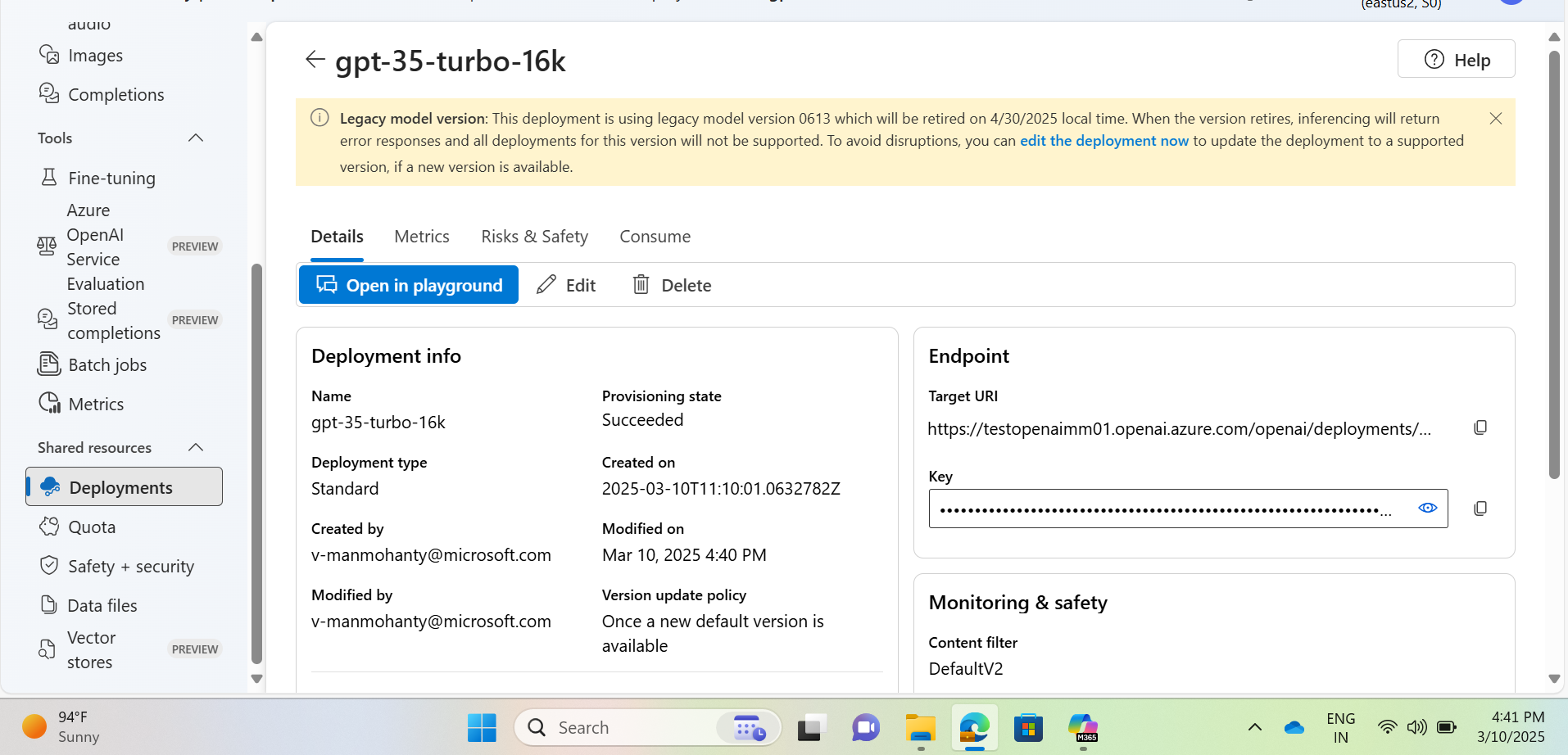The height and width of the screenshot is (755, 1568).
Task: Select Succeeded provisioning state text
Action: tap(642, 420)
